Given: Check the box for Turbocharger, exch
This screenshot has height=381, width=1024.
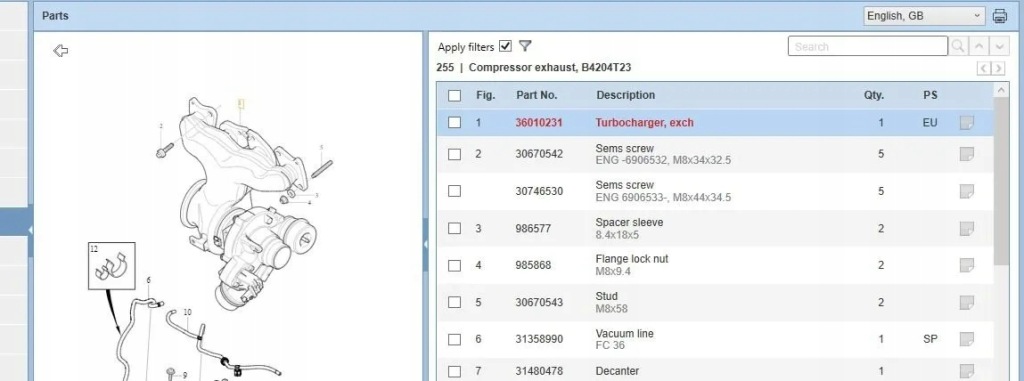Looking at the screenshot, I should [455, 122].
